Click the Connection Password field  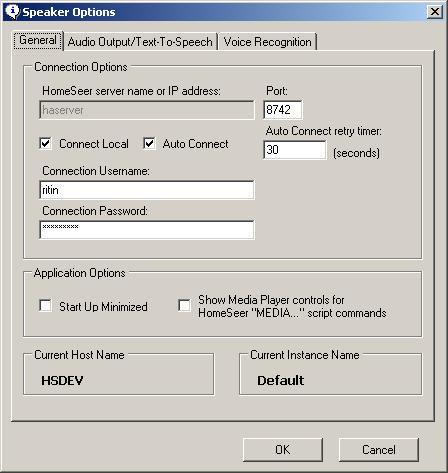147,230
